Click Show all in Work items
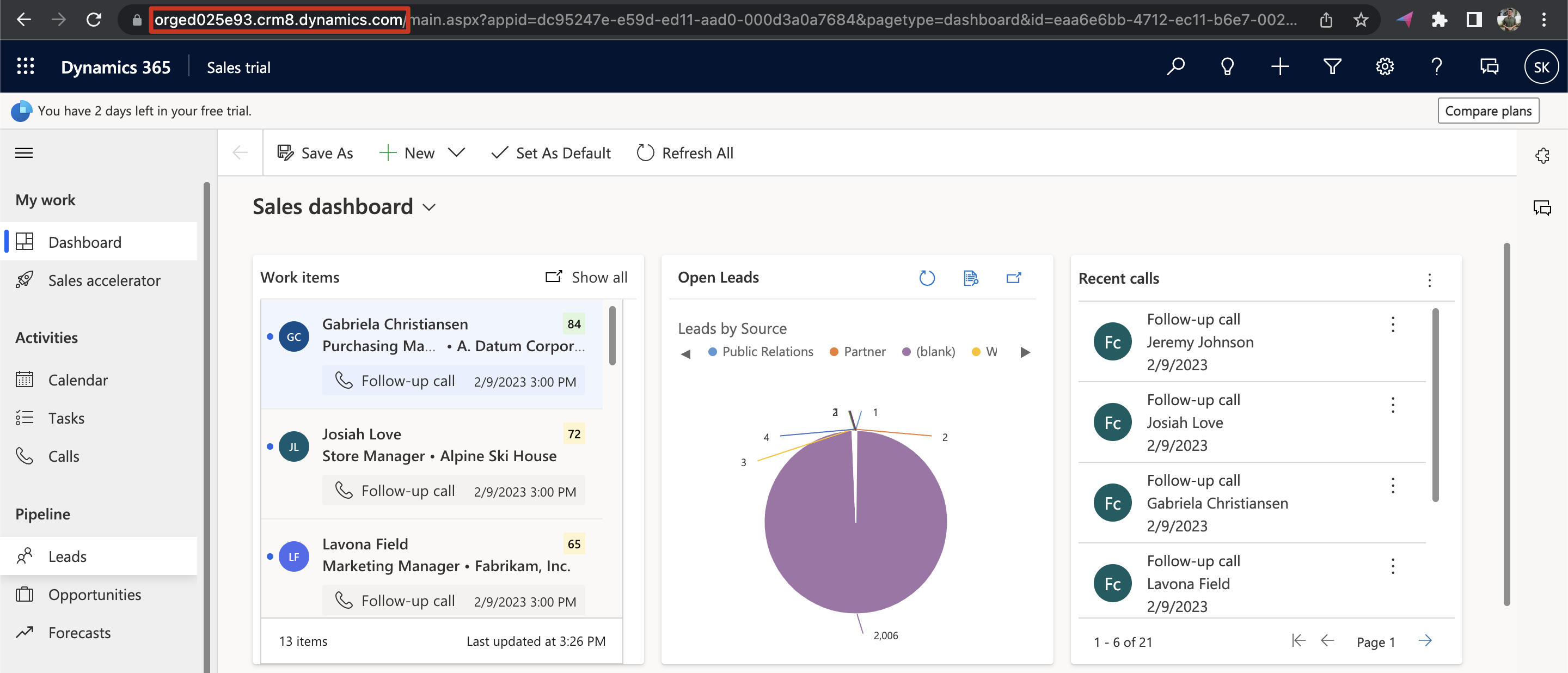 pos(587,278)
